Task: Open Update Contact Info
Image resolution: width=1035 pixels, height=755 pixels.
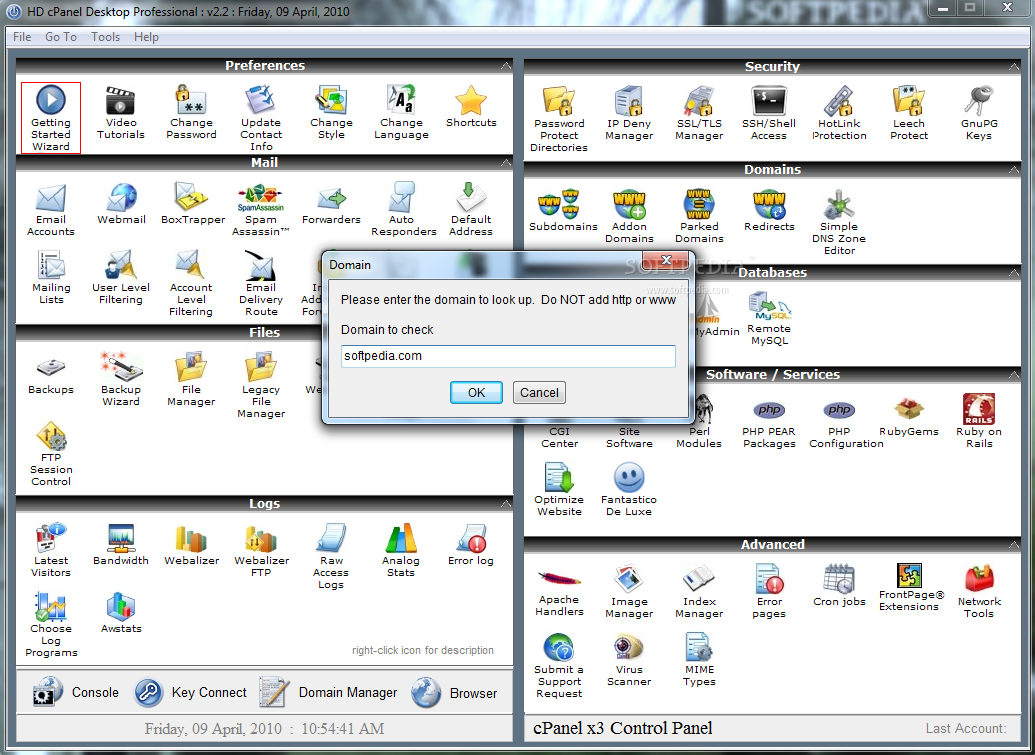Action: [x=261, y=118]
